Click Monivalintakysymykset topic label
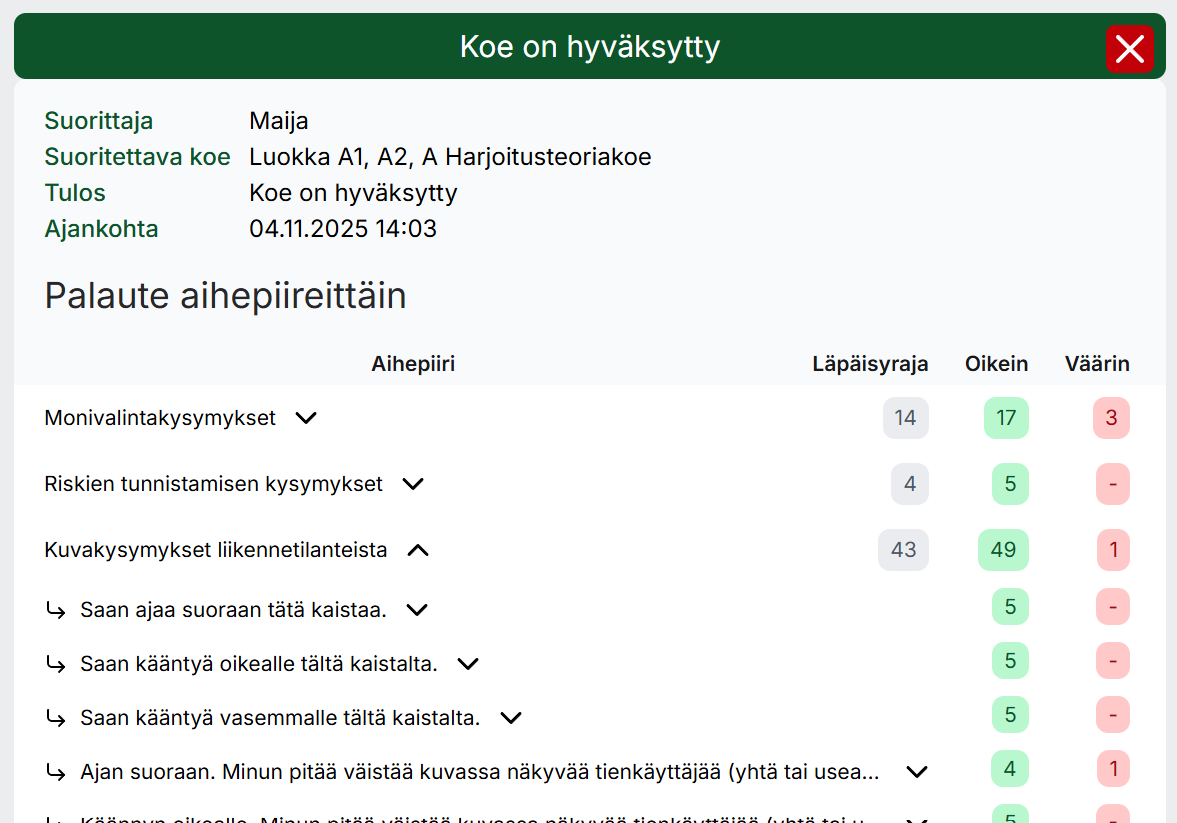1177x823 pixels. 160,418
